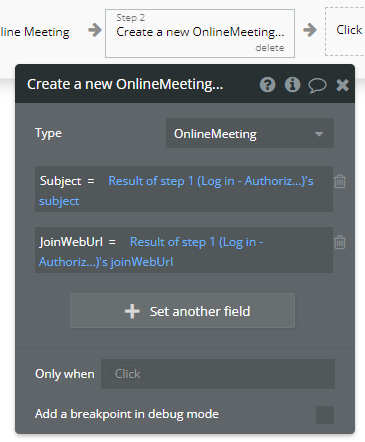Viewport: 365px width, 442px height.
Task: Open the help question mark icon
Action: pos(267,85)
